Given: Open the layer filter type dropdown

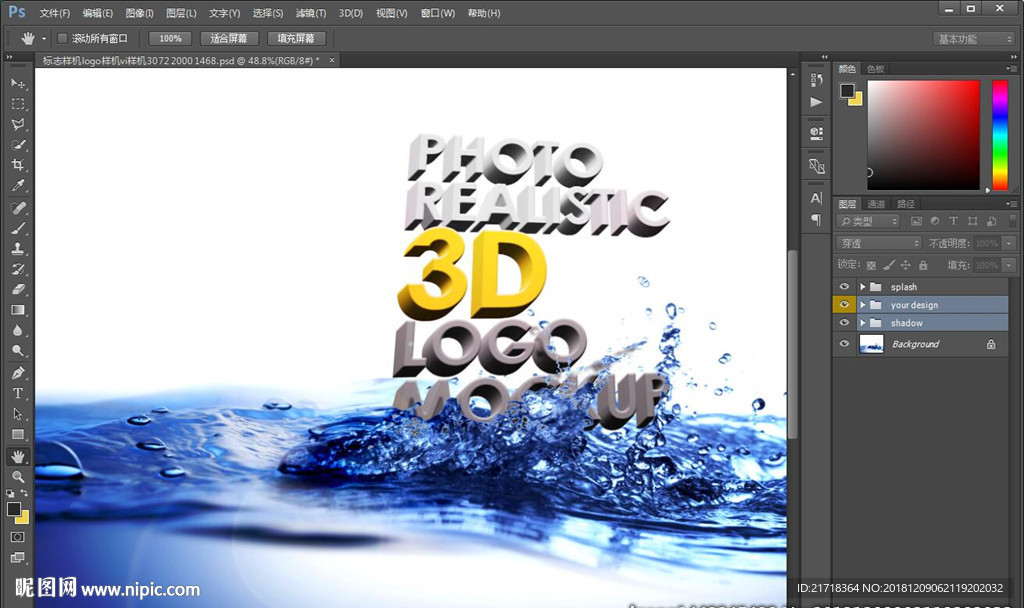Looking at the screenshot, I should click(868, 221).
